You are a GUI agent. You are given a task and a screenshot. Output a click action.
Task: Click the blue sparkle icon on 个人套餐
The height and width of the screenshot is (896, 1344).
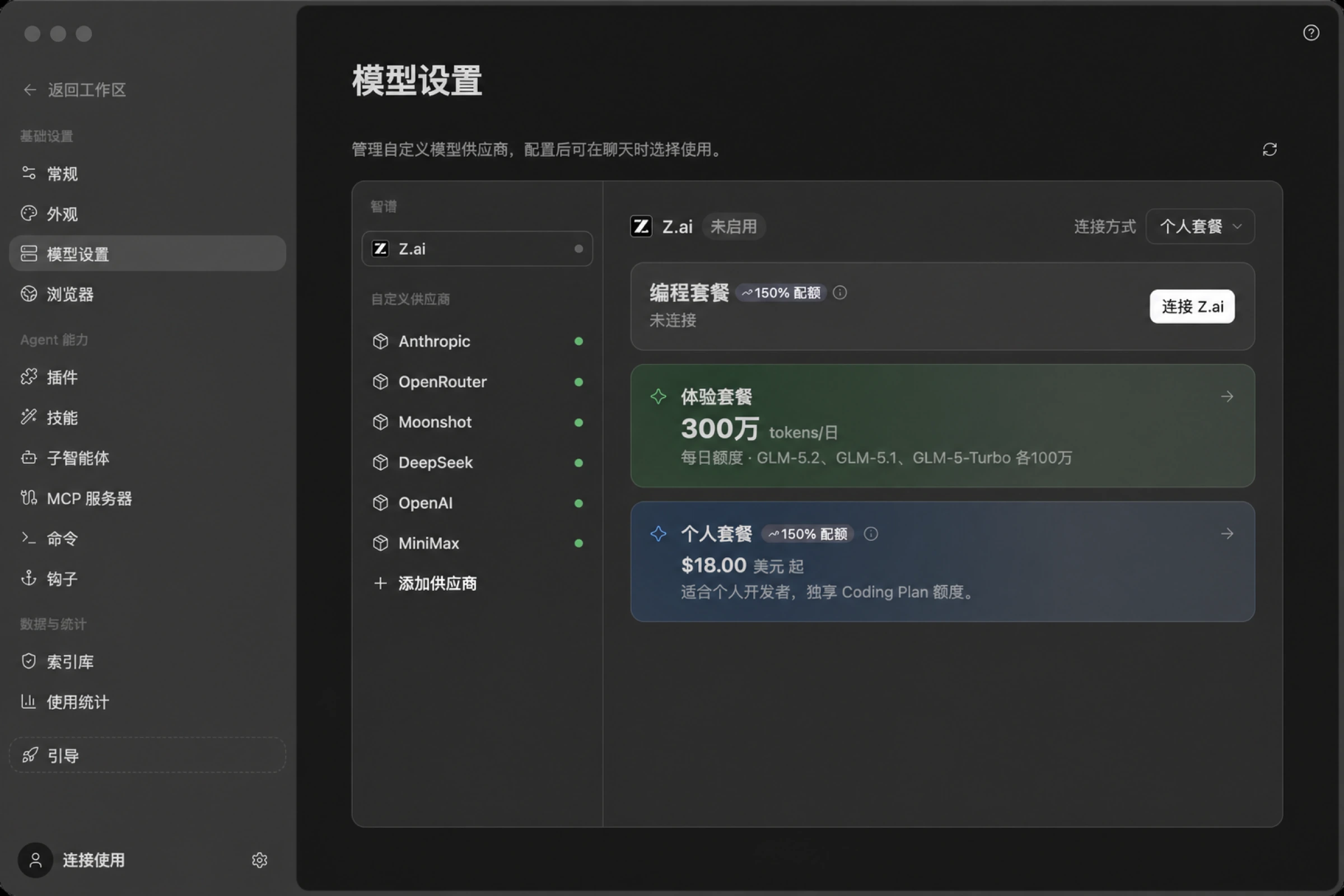coord(659,534)
